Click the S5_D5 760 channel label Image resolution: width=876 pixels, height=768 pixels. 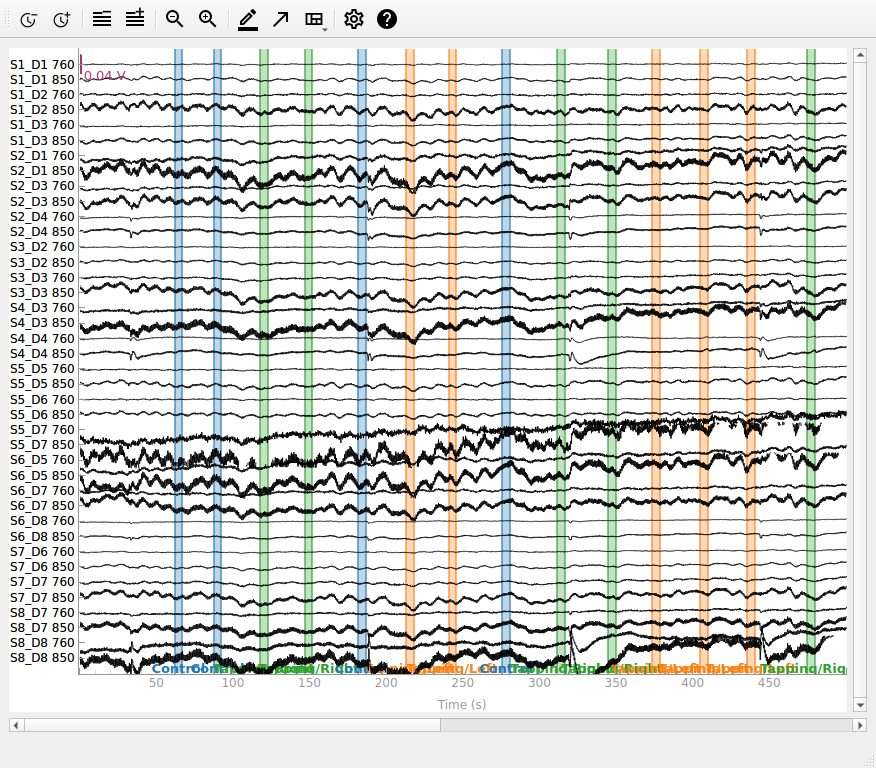tap(42, 369)
